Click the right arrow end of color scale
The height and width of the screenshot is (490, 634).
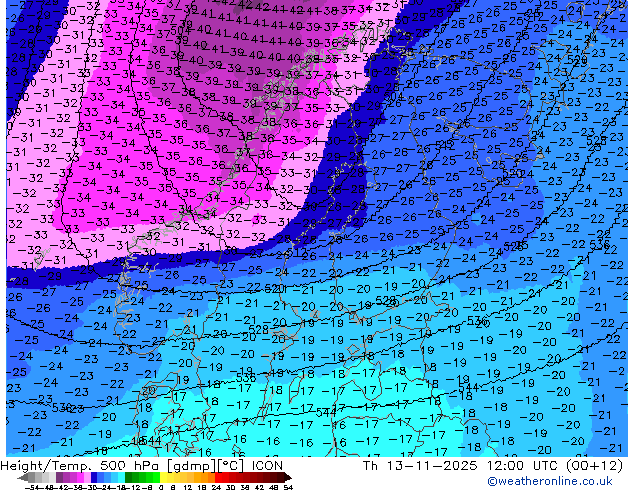coord(288,477)
